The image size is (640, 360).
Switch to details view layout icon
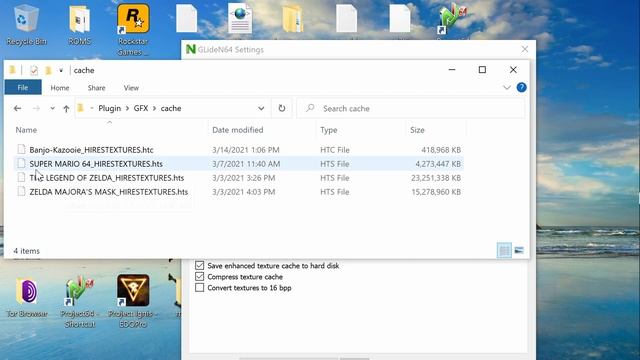504,250
